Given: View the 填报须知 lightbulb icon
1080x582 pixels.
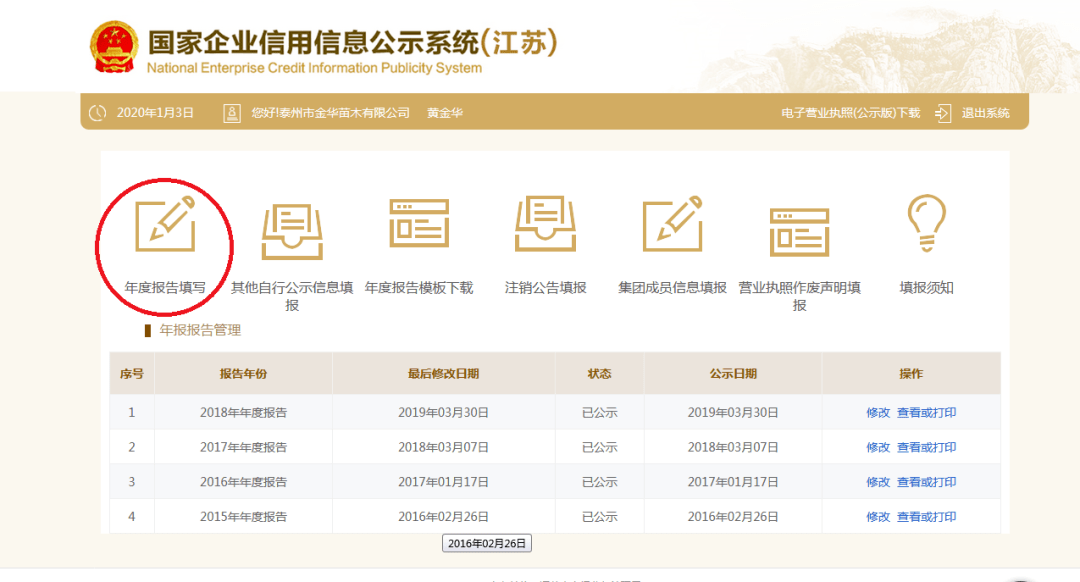Looking at the screenshot, I should 927,225.
